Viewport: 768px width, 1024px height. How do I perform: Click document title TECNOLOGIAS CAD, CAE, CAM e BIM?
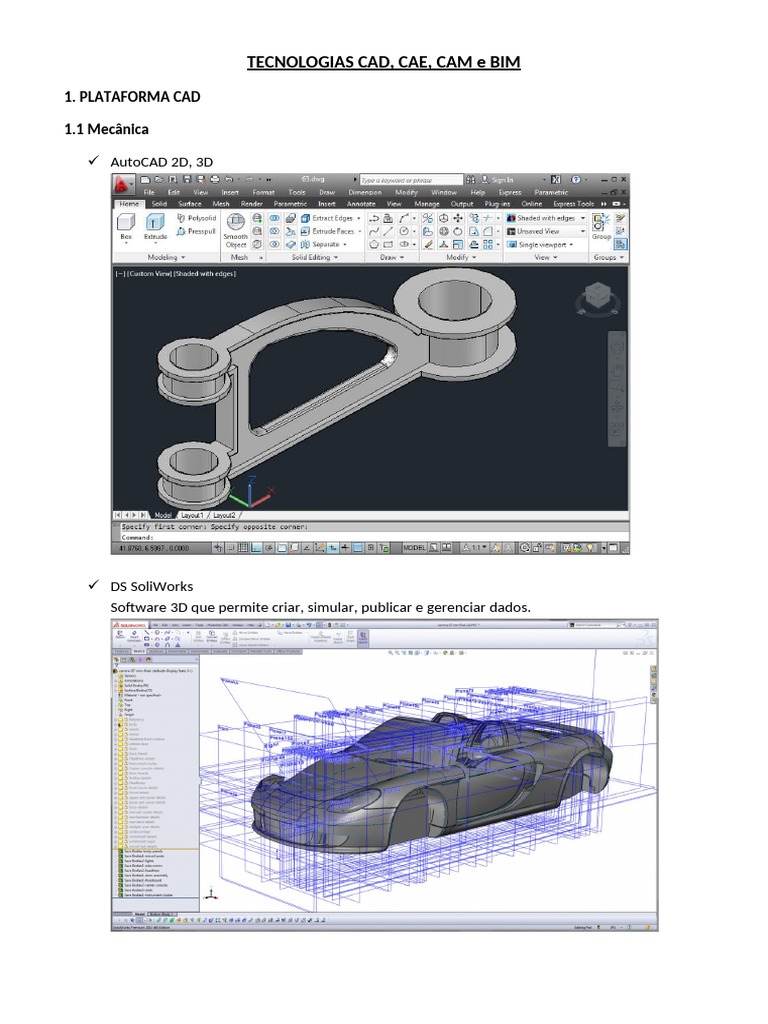point(383,62)
